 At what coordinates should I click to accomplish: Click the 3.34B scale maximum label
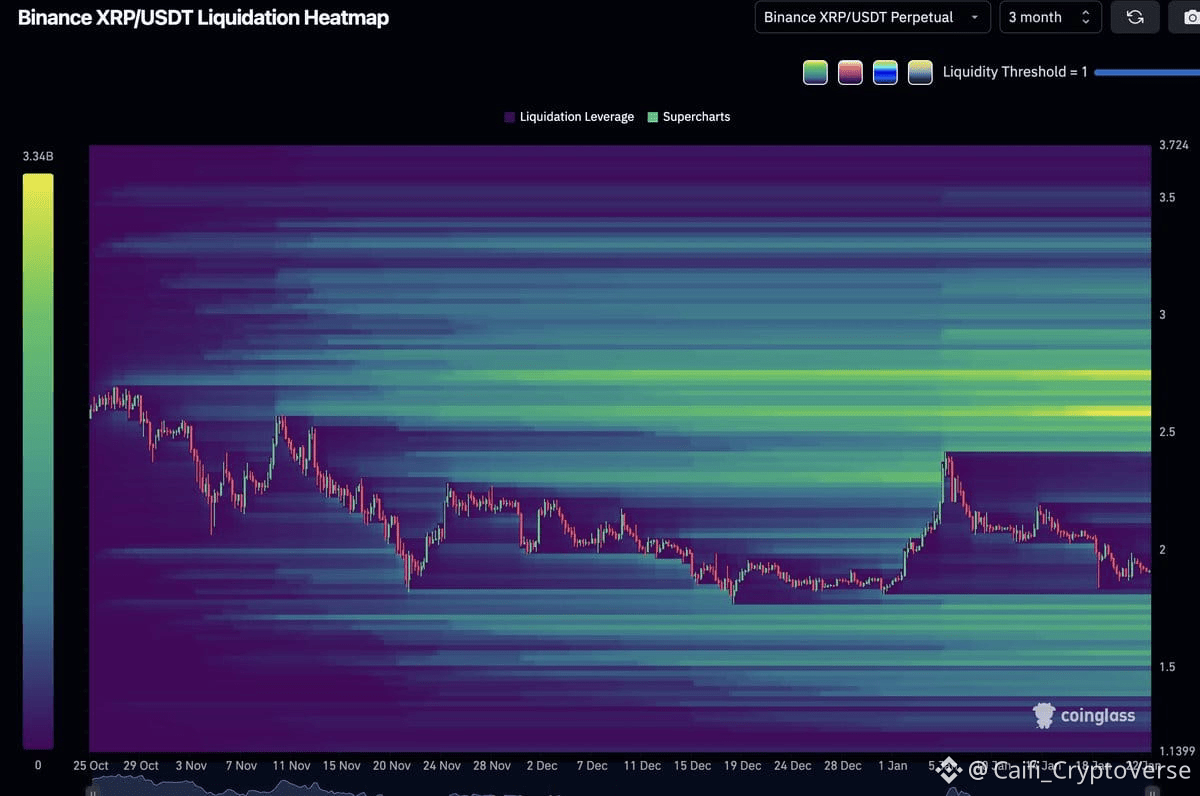[x=38, y=156]
